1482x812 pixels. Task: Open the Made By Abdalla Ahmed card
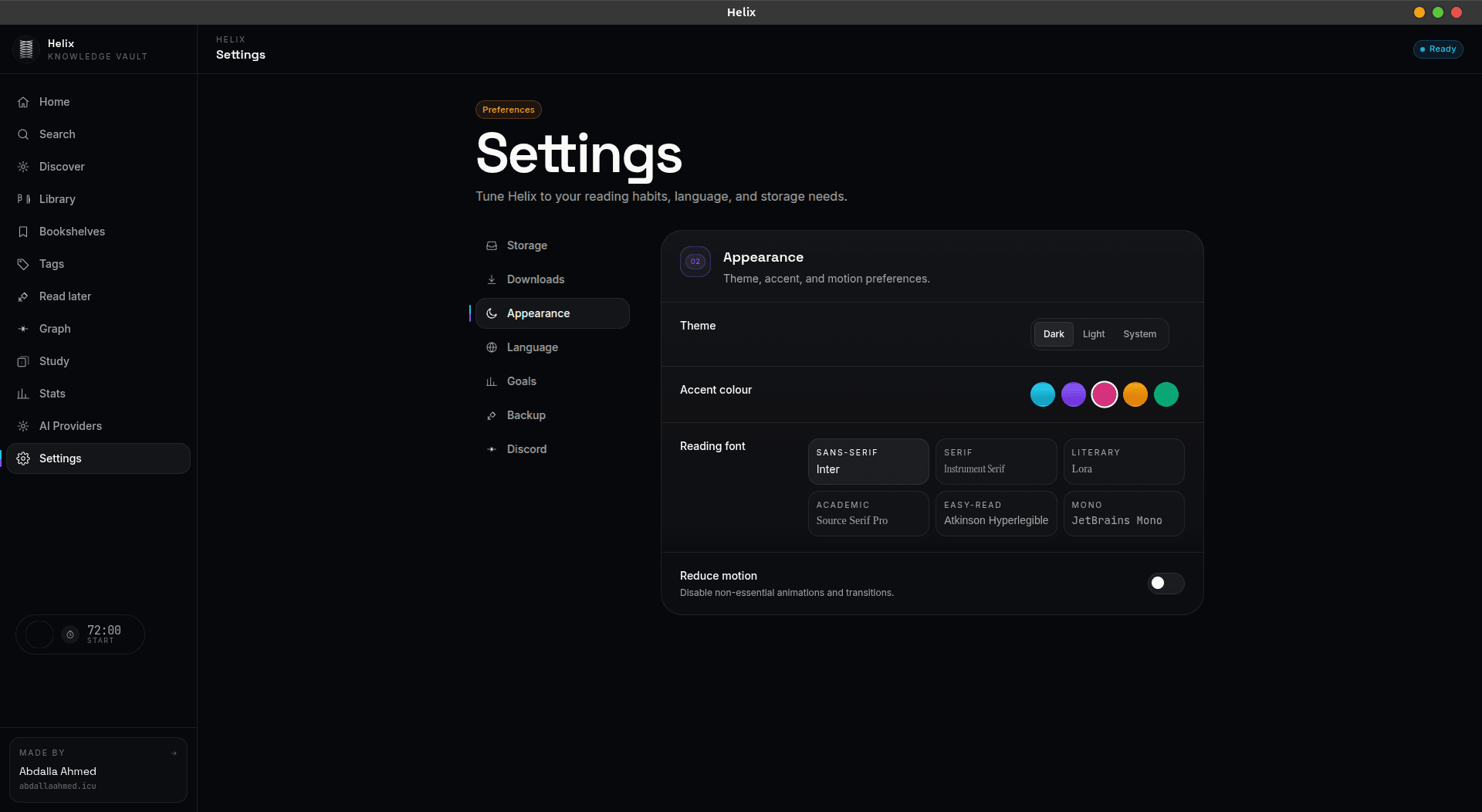[98, 770]
